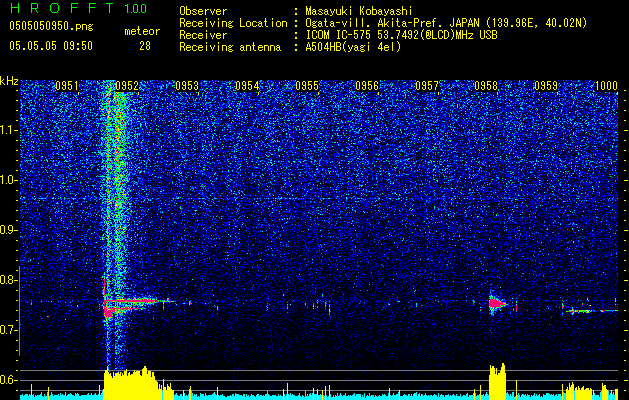Click the 0954 time marker

coord(247,86)
